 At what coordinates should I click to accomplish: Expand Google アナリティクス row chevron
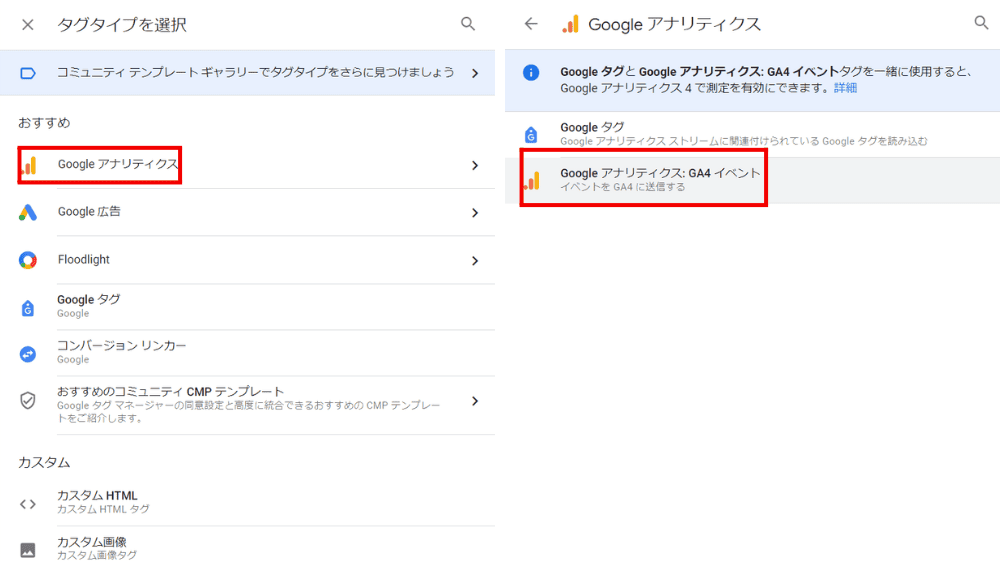coord(475,165)
